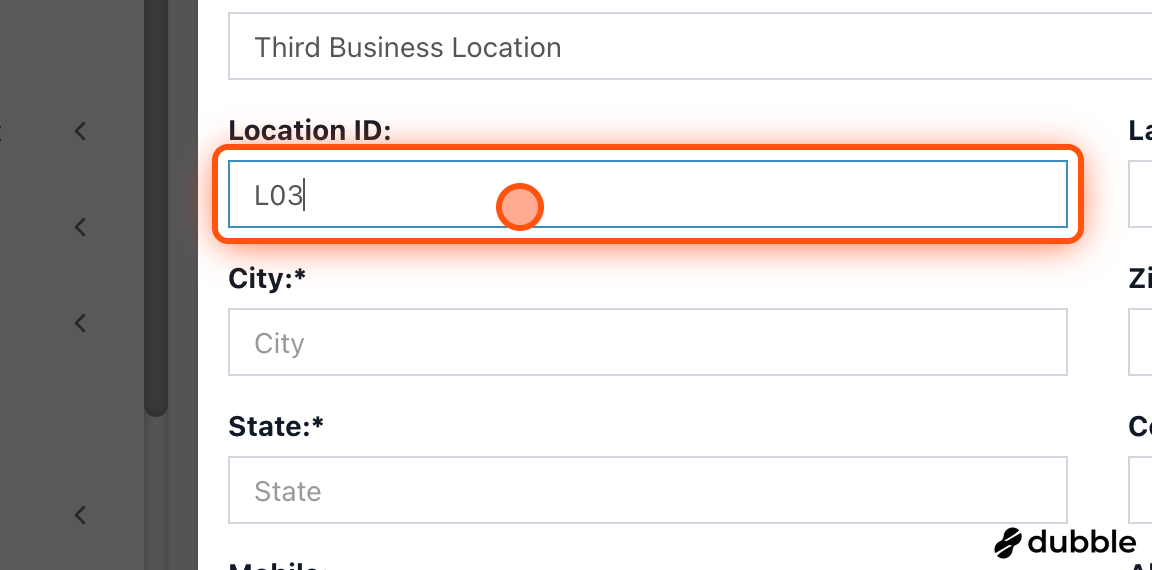Expand the topmost sidebar chevron

pos(81,131)
